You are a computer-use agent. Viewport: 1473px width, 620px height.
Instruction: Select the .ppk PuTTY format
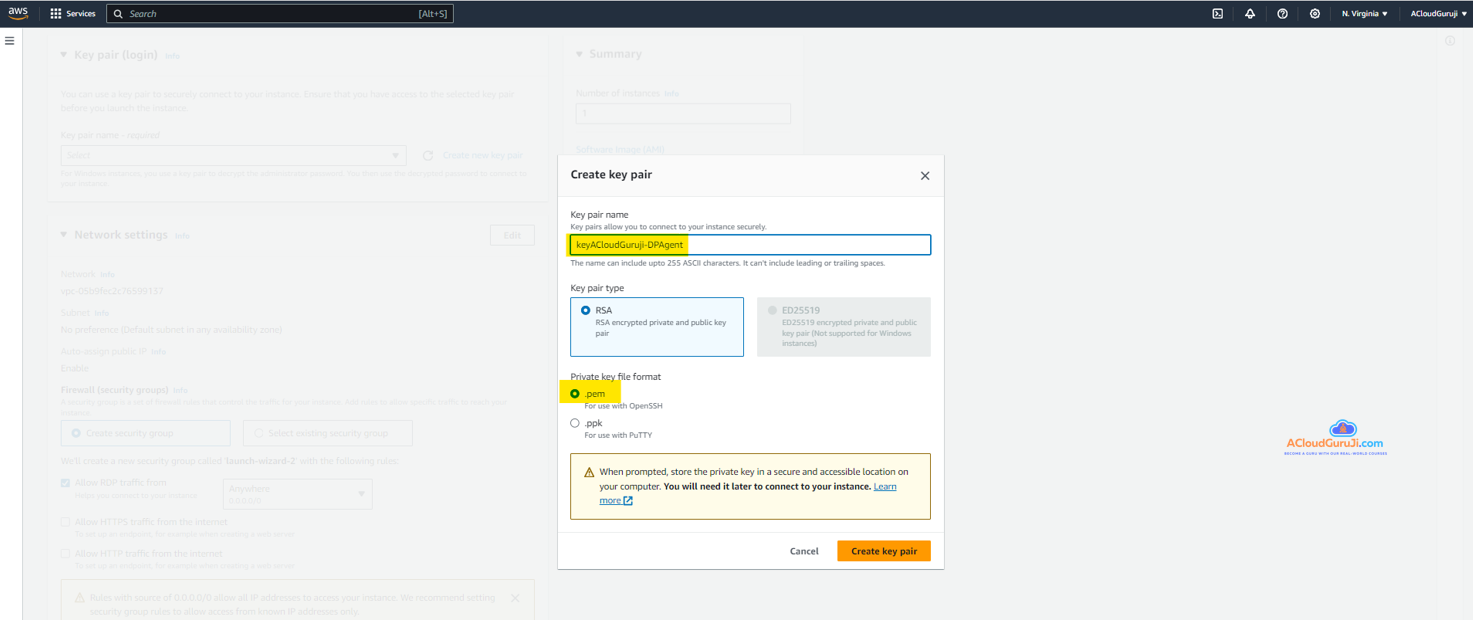click(x=575, y=423)
